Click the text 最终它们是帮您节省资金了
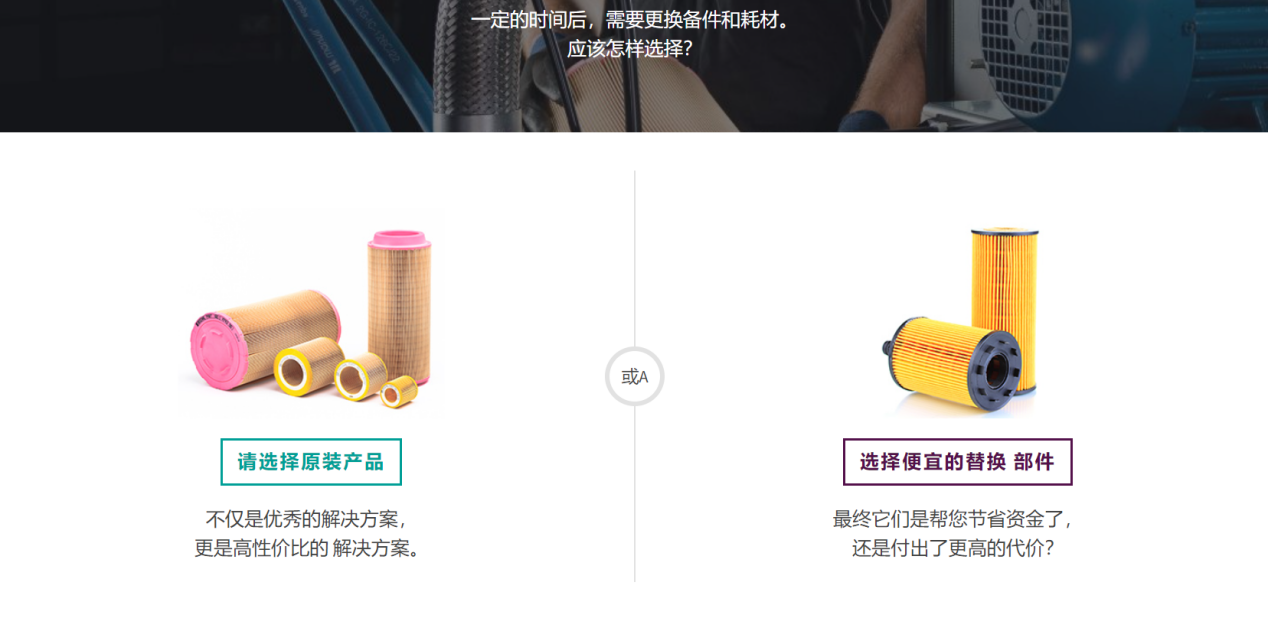The image size is (1268, 618). click(952, 519)
